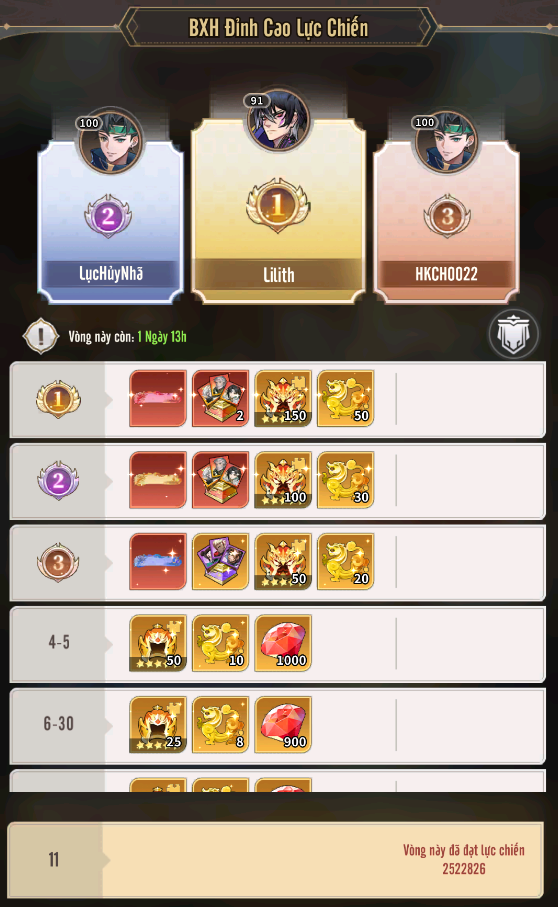Select rank 1 hero card box reward
The width and height of the screenshot is (558, 907).
pos(220,399)
